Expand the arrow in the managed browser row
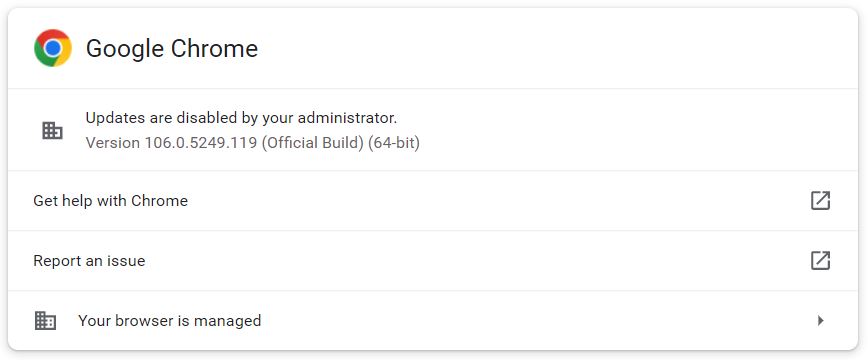Viewport: 868px width, 360px height. 820,320
